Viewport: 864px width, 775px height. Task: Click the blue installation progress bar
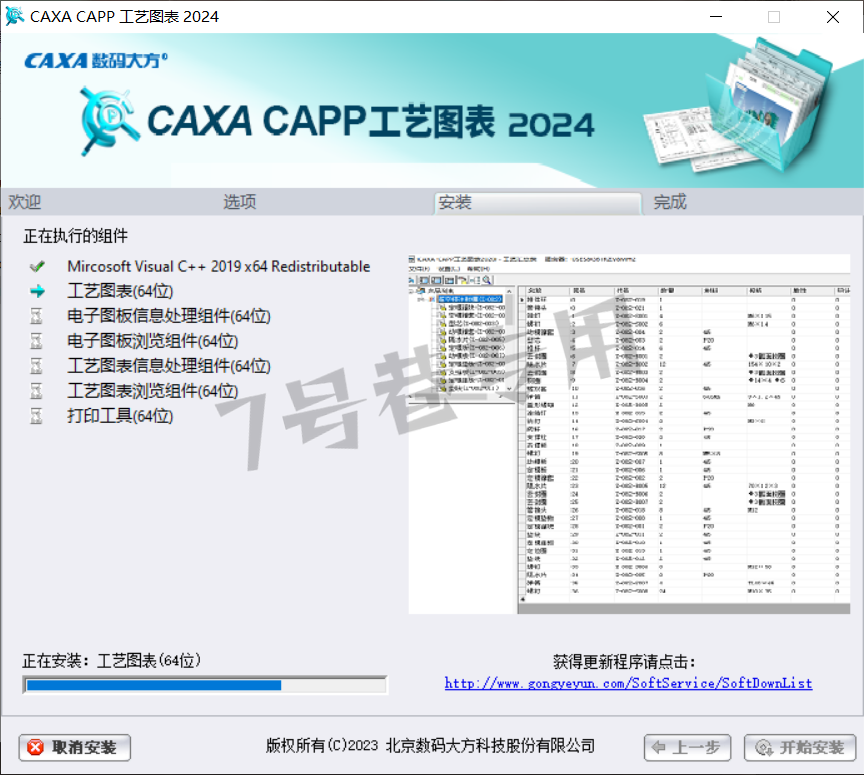coord(205,685)
